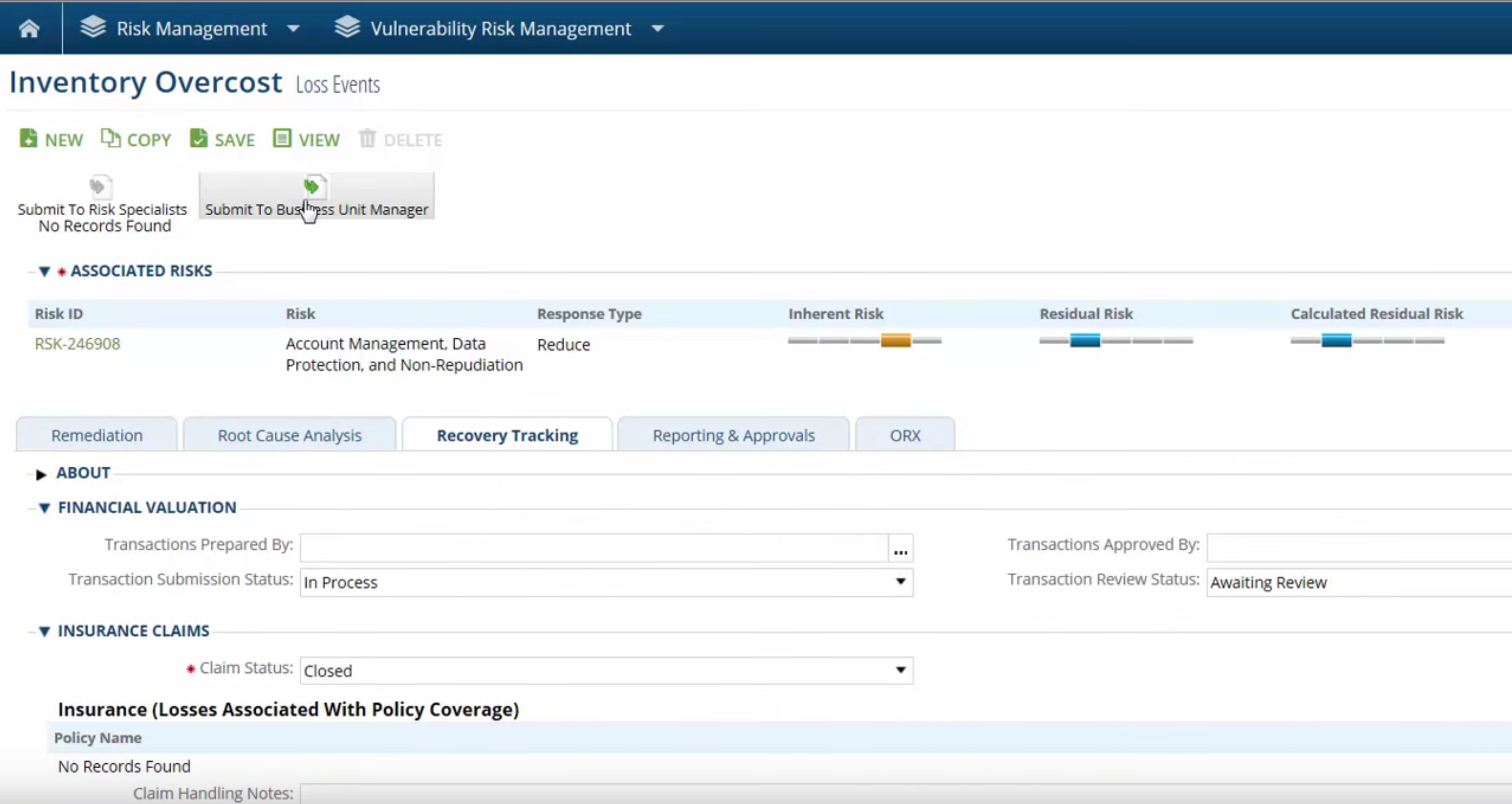
Task: Go to the Home icon
Action: (x=29, y=28)
